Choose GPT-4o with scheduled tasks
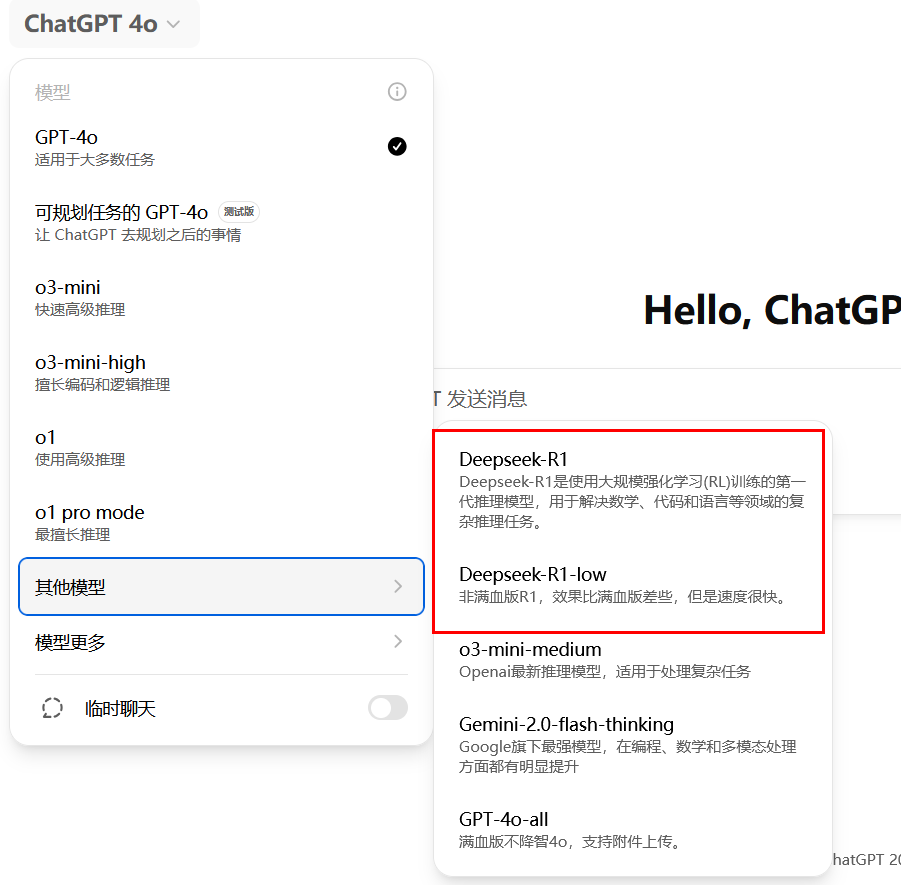Viewport: 901px width, 885px height. point(221,222)
